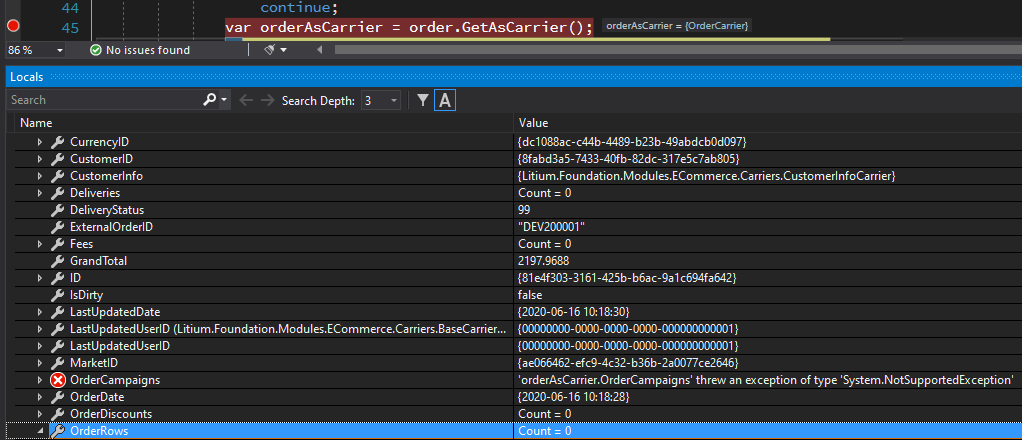Expand the ID property row
The image size is (1022, 440).
click(x=40, y=278)
